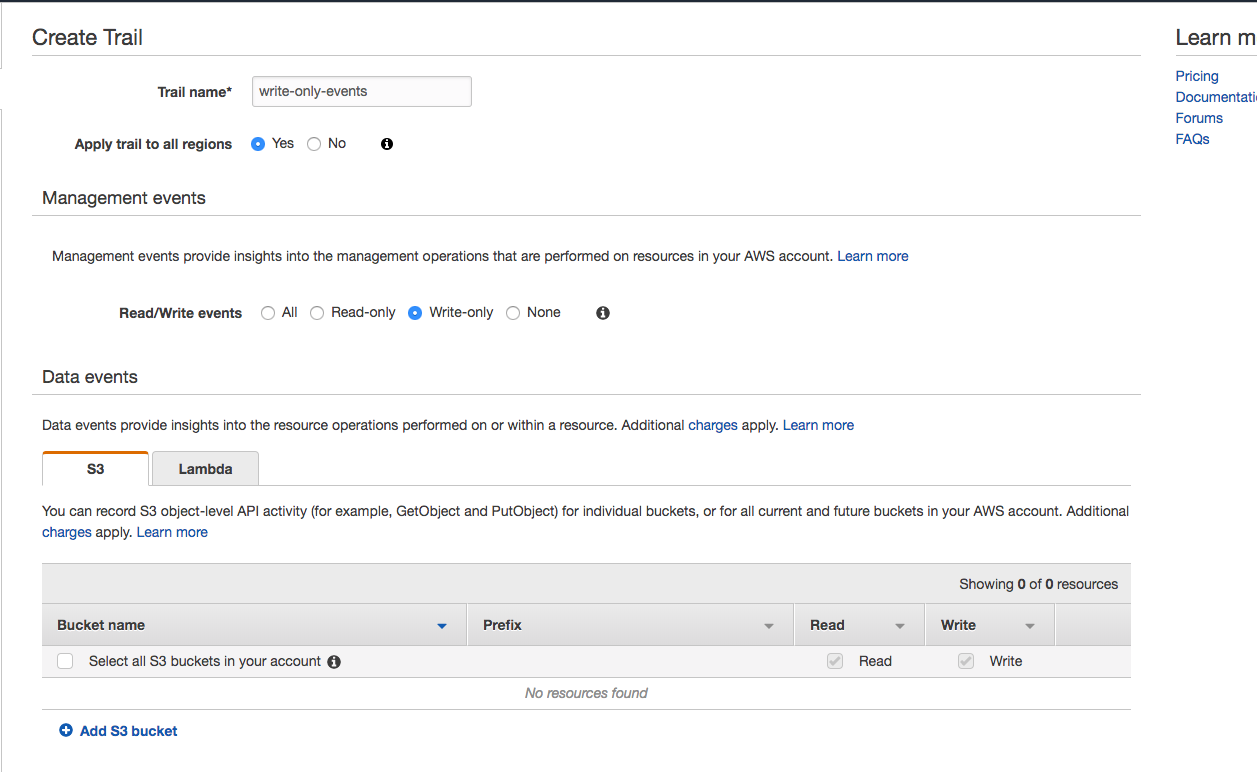This screenshot has width=1257, height=772.
Task: Click the plus icon for Add S3 bucket
Action: coord(65,730)
